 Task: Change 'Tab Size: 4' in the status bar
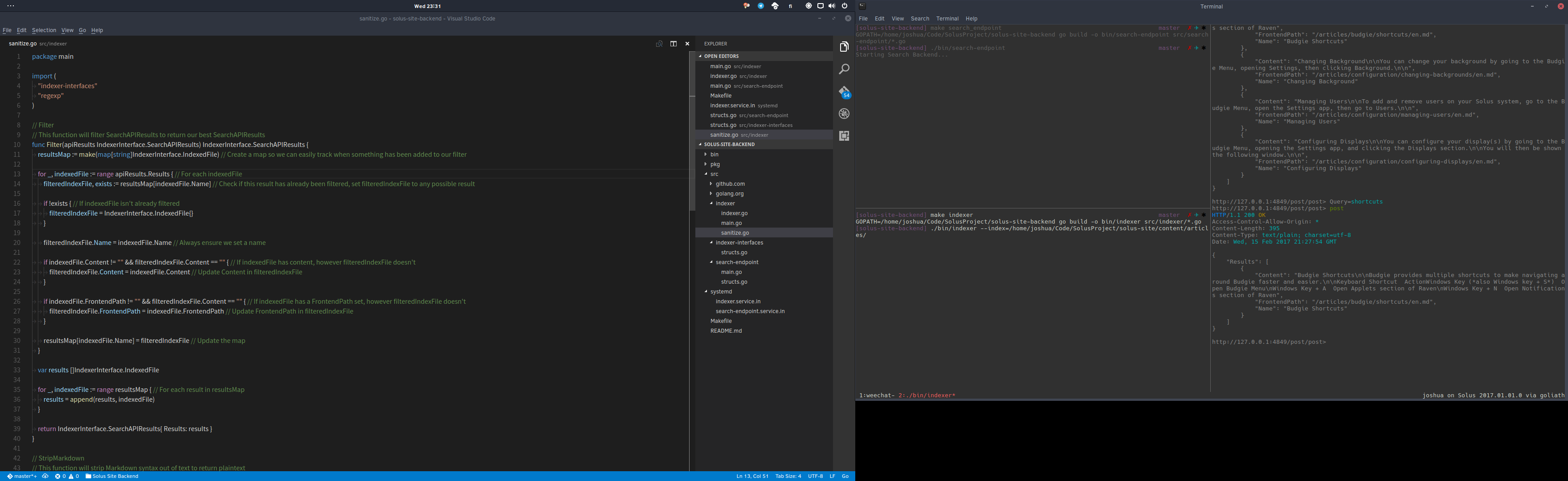(788, 476)
